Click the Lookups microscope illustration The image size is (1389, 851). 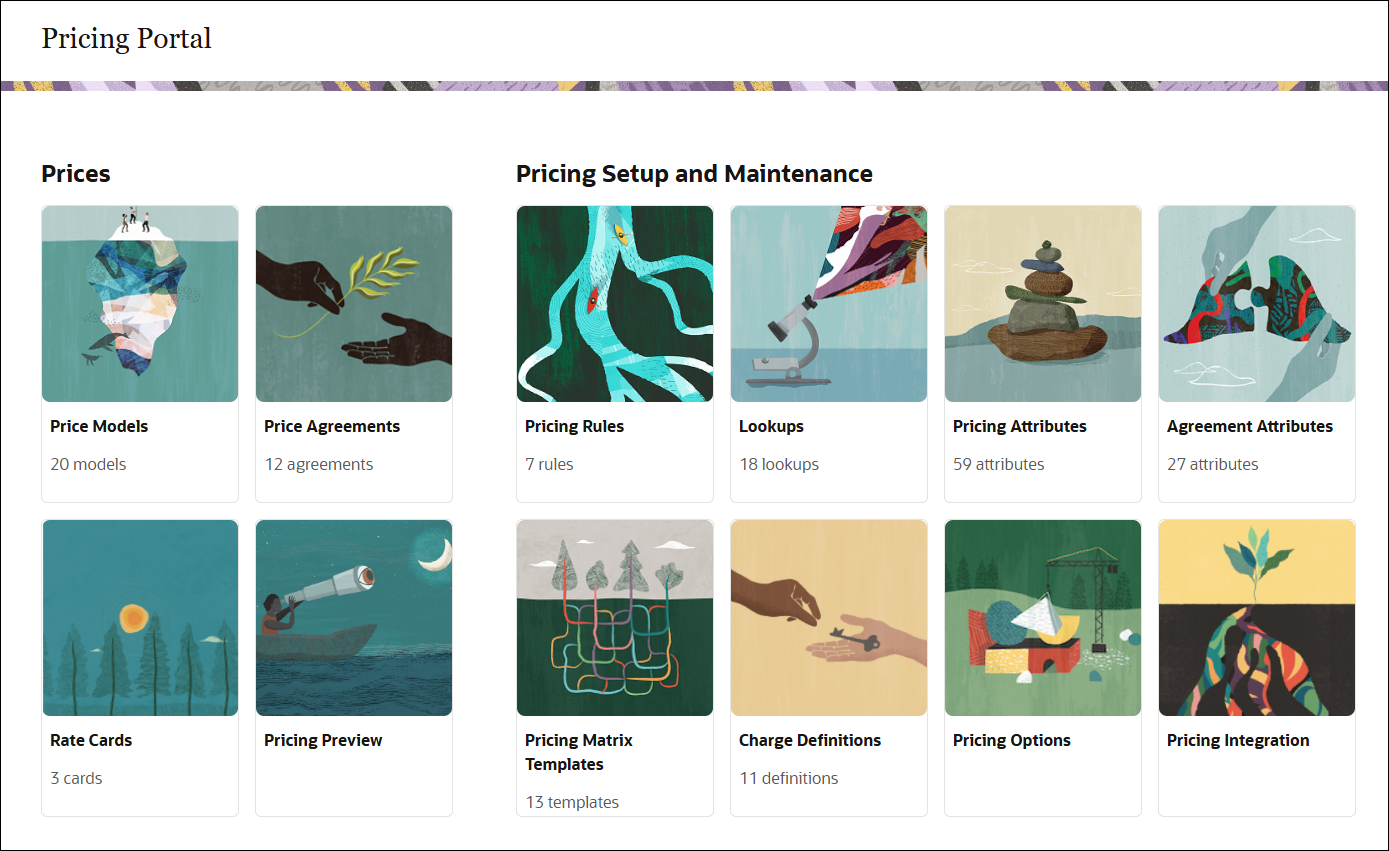[828, 303]
